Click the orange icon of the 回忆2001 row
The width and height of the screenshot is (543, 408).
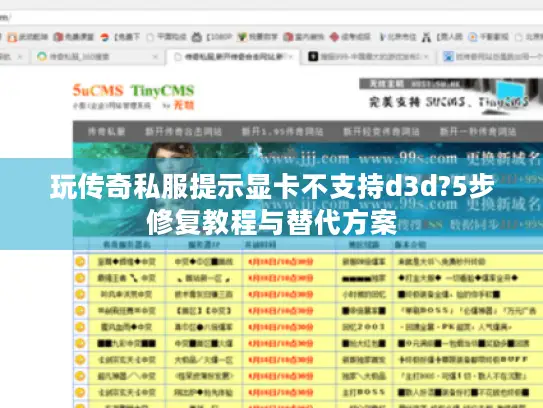80,327
